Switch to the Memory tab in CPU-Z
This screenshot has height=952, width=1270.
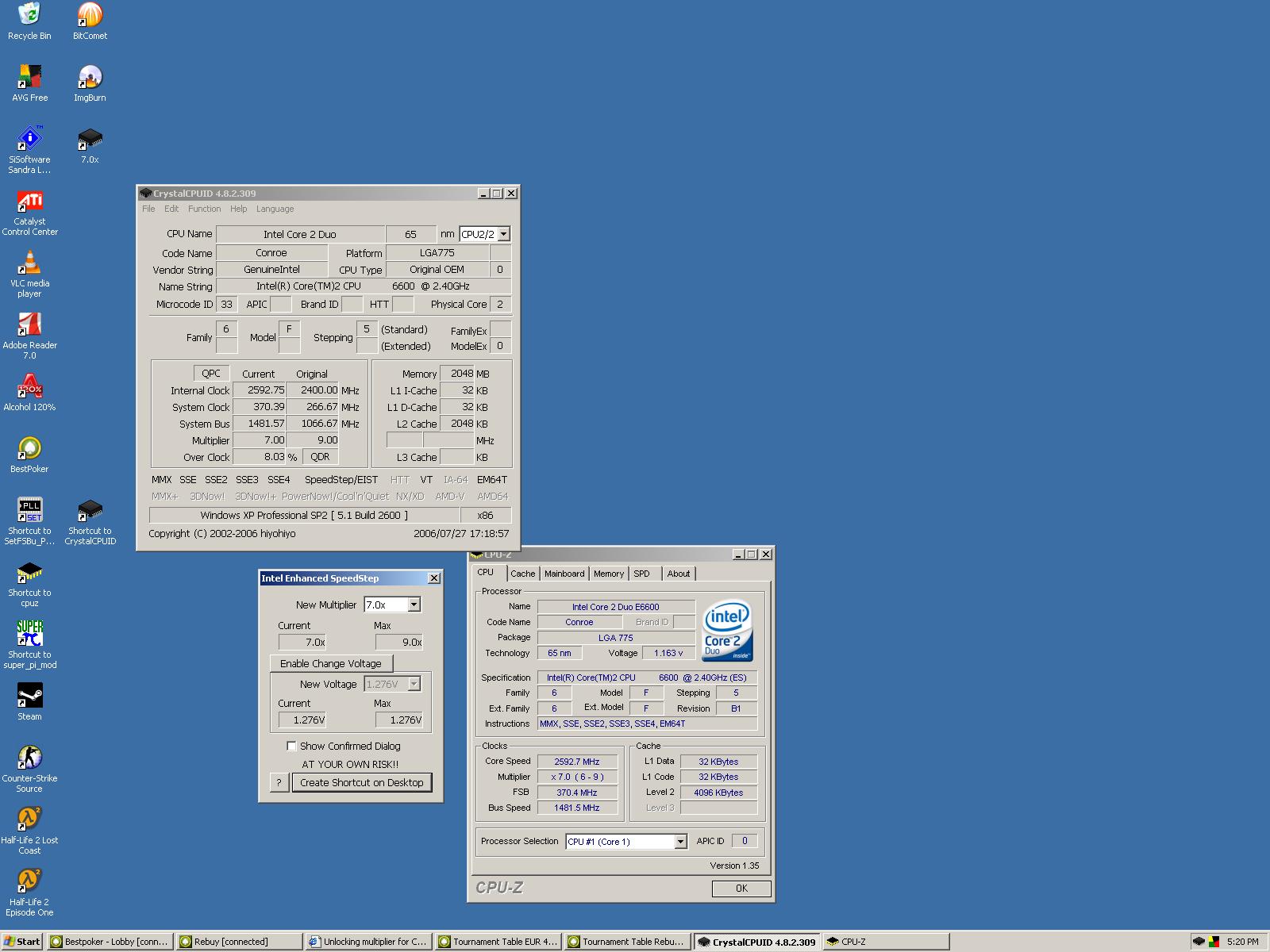coord(609,574)
